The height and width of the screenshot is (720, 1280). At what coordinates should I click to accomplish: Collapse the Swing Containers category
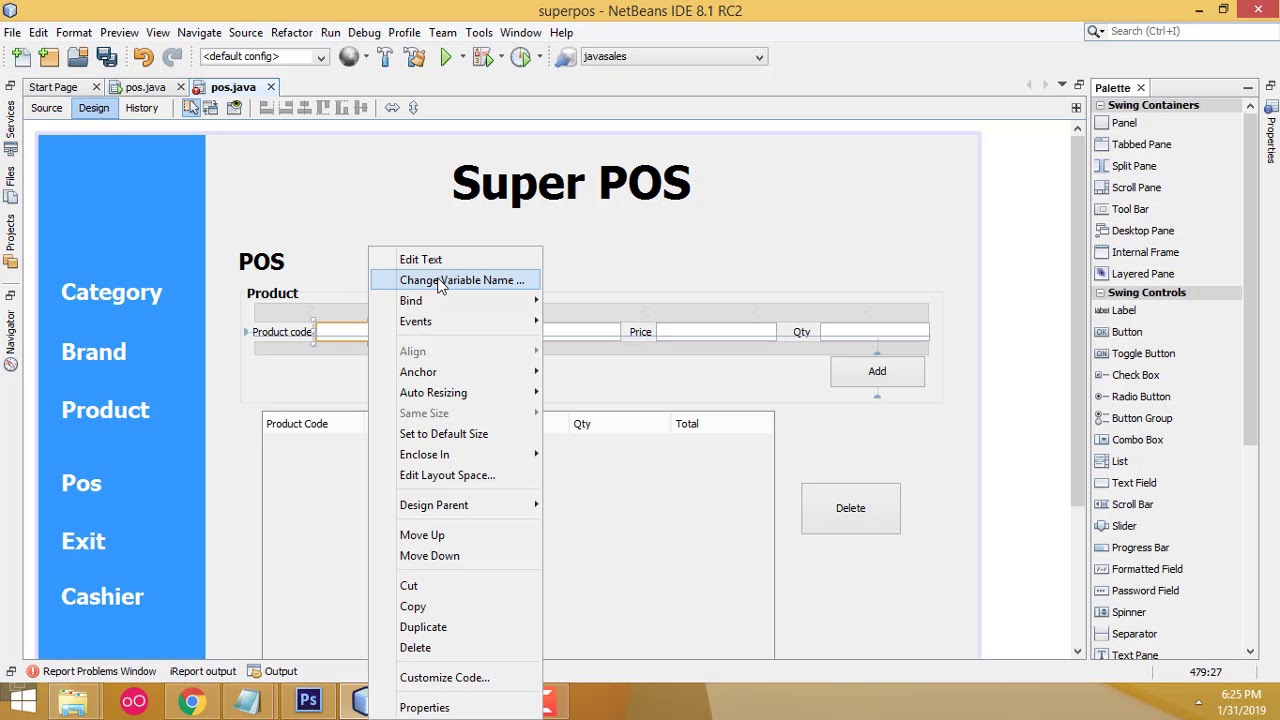click(x=1100, y=105)
